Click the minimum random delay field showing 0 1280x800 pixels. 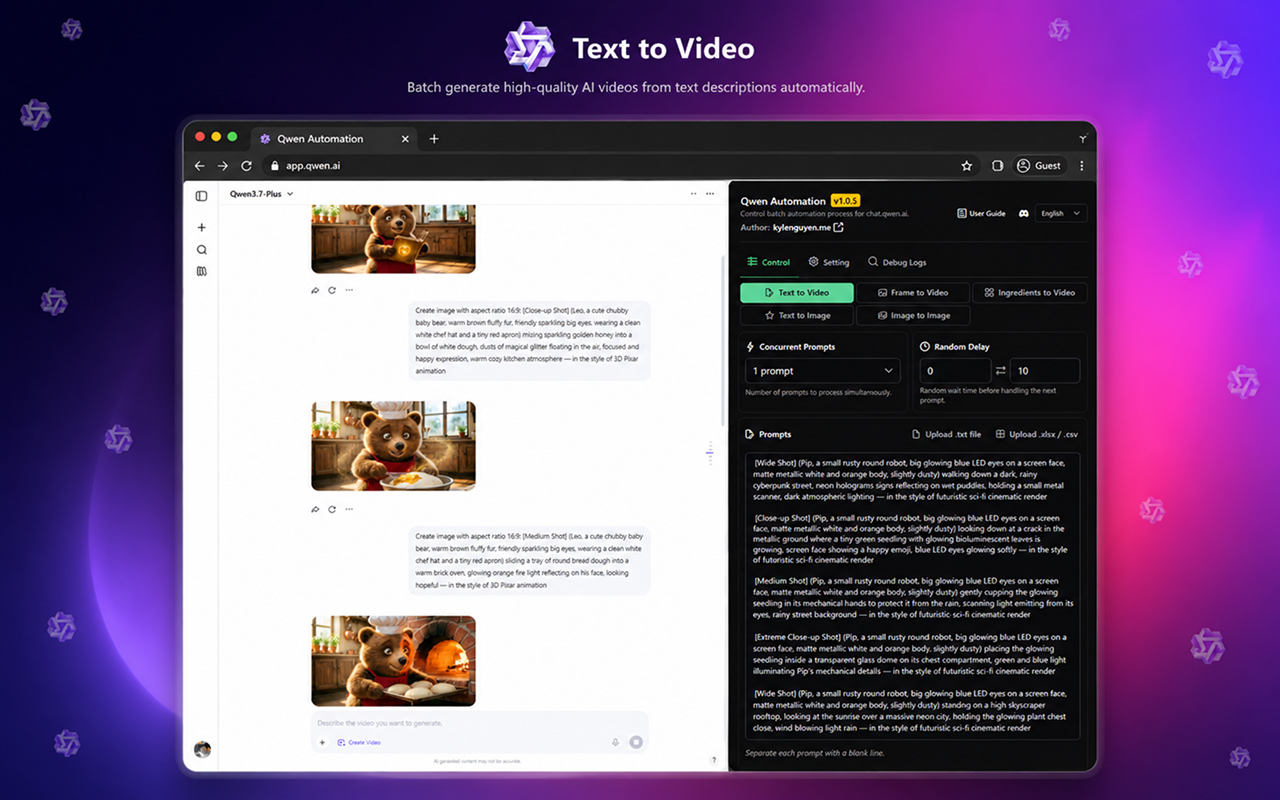point(954,371)
